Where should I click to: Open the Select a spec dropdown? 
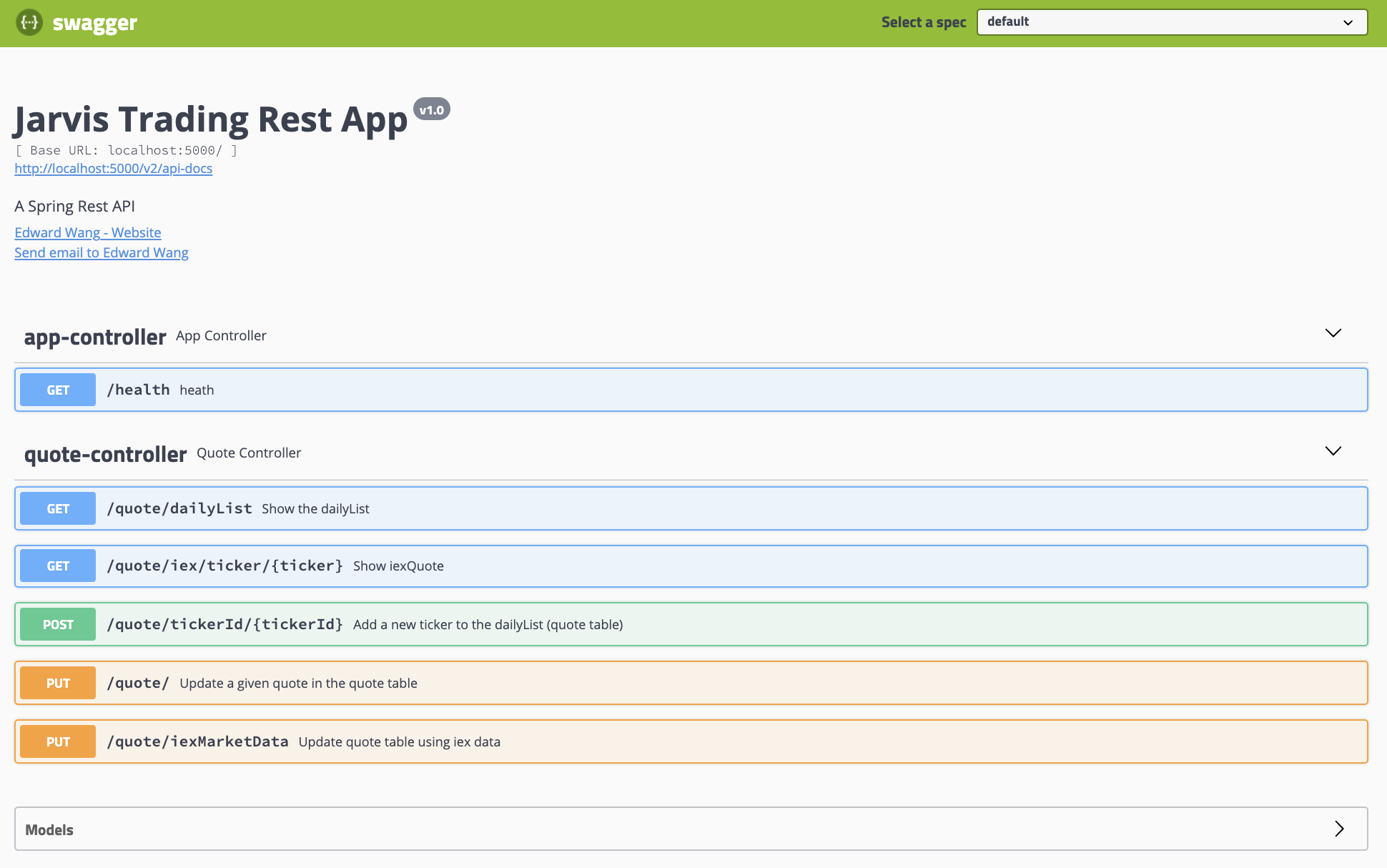1171,22
